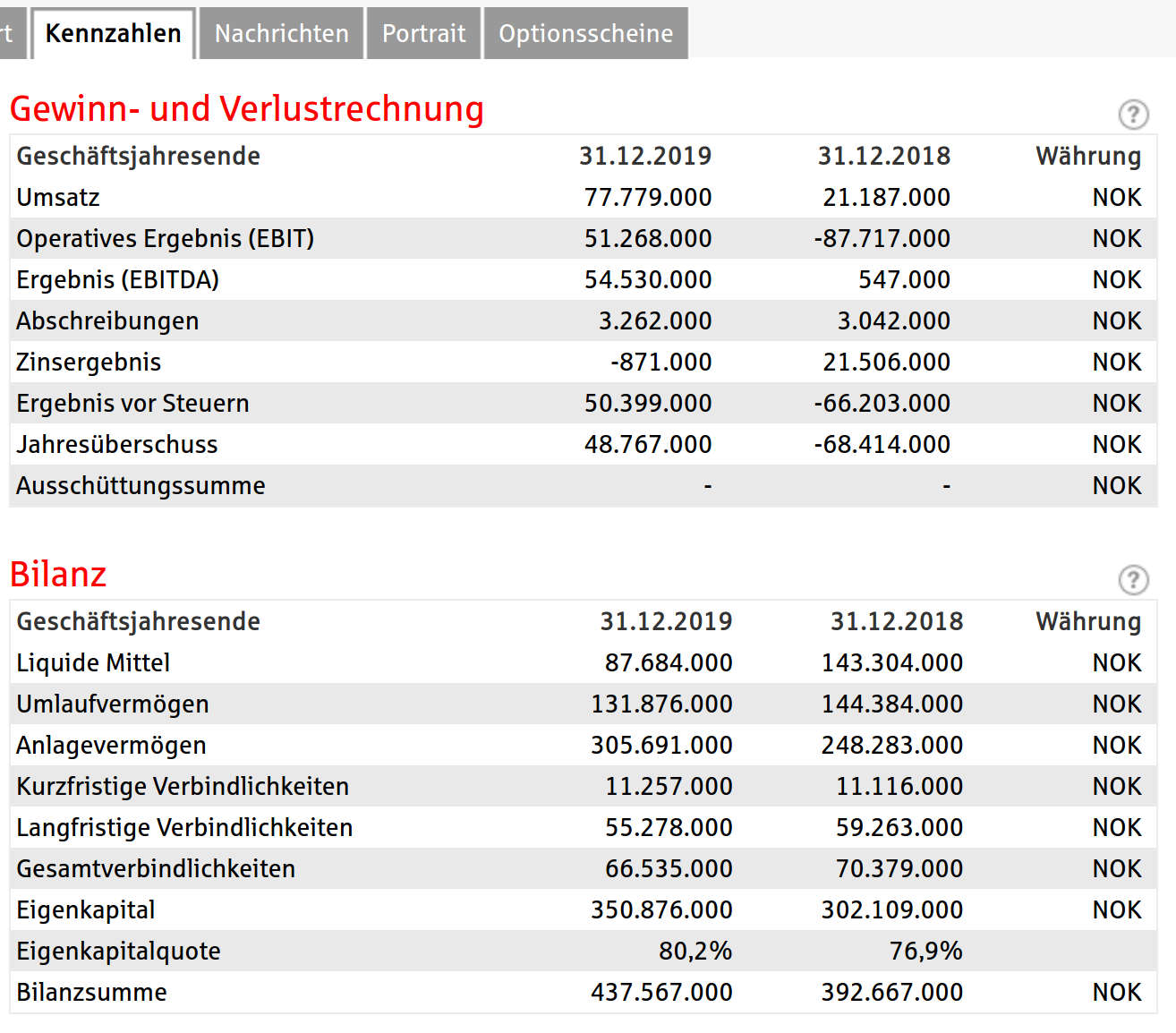Click the Währung column header
This screenshot has width=1176, height=1033.
point(1088,155)
